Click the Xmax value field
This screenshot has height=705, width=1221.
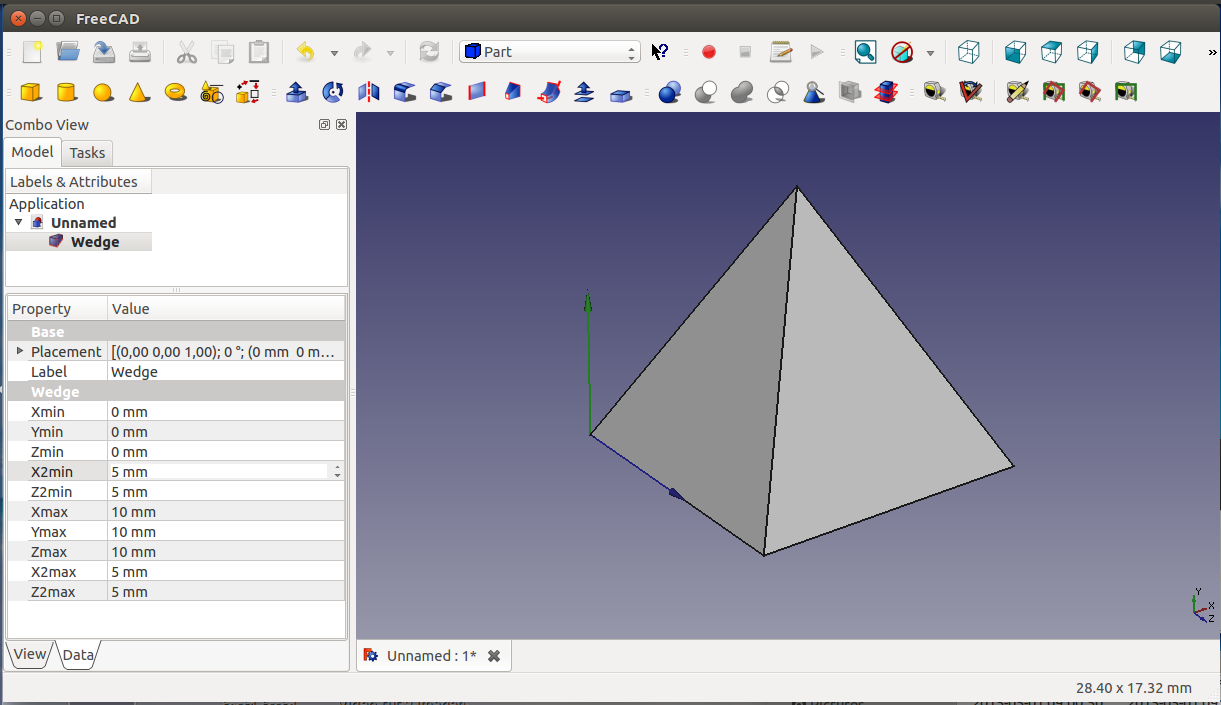tap(225, 512)
